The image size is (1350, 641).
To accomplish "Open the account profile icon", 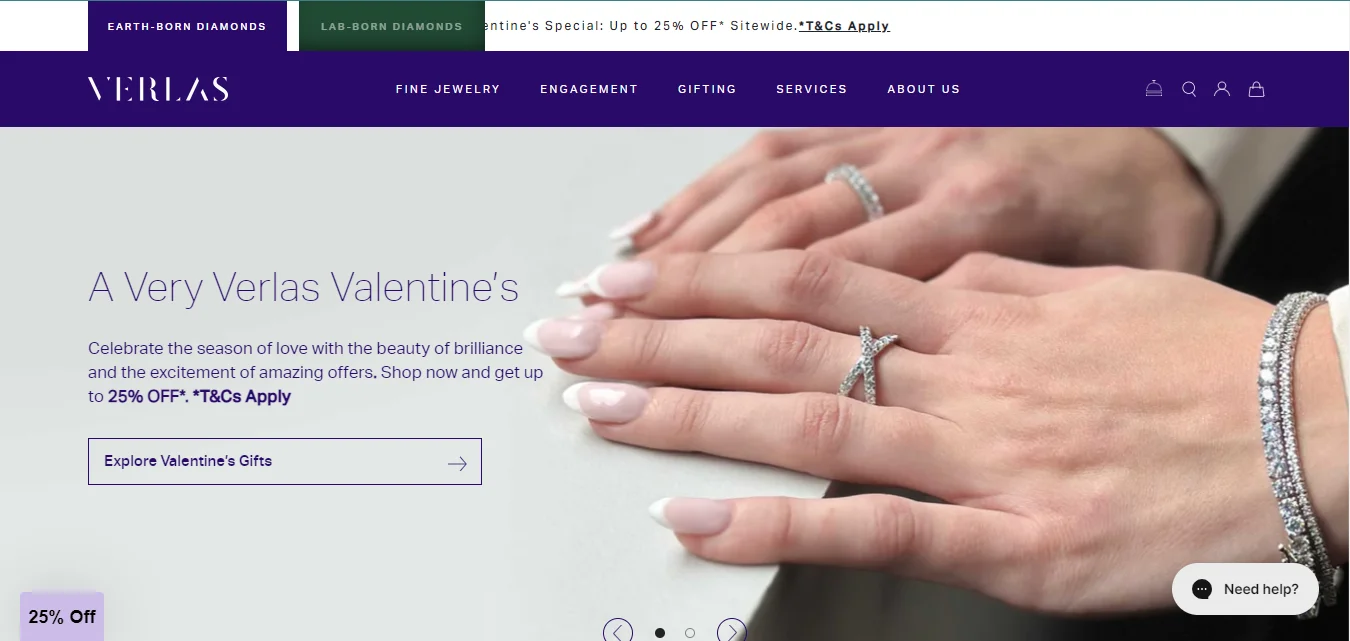I will pyautogui.click(x=1222, y=89).
